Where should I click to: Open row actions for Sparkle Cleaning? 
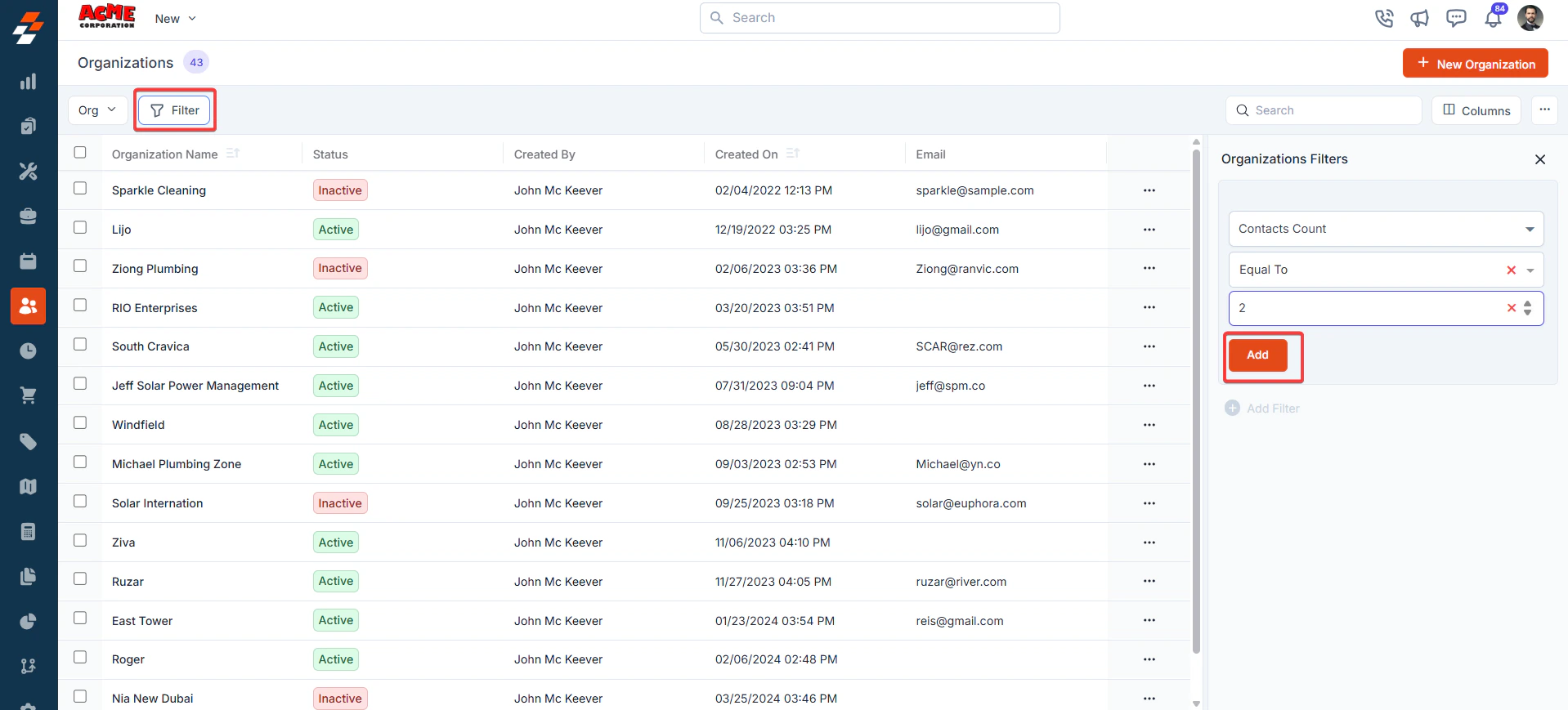point(1149,190)
